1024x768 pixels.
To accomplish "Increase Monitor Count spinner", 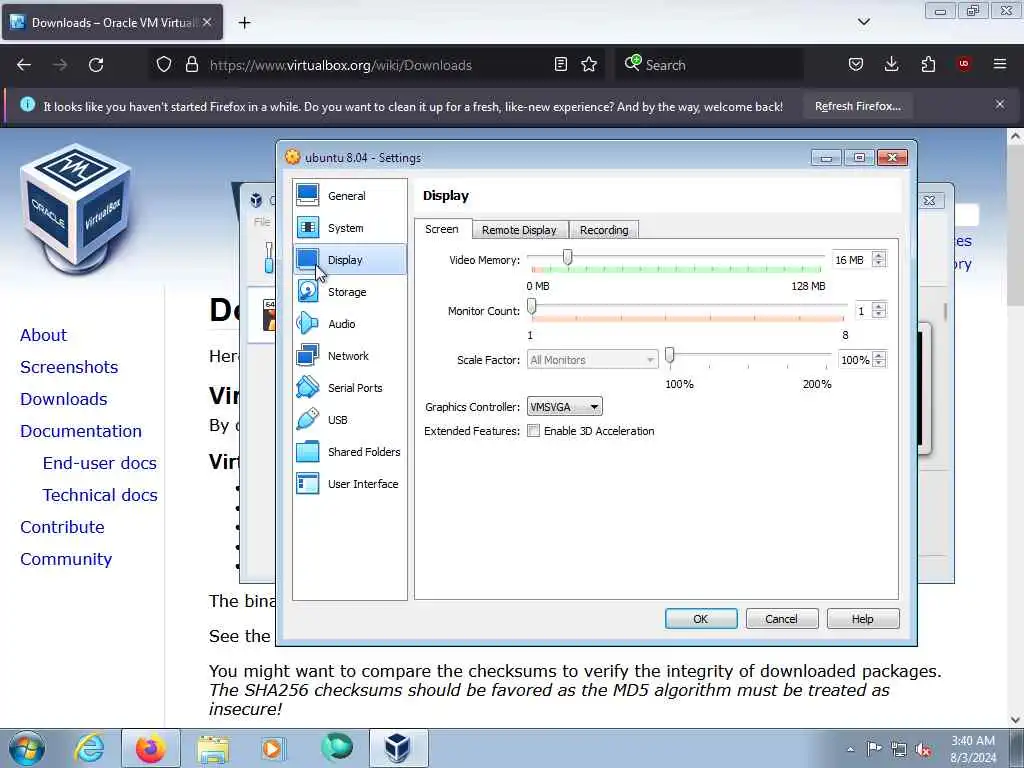I will pos(879,306).
